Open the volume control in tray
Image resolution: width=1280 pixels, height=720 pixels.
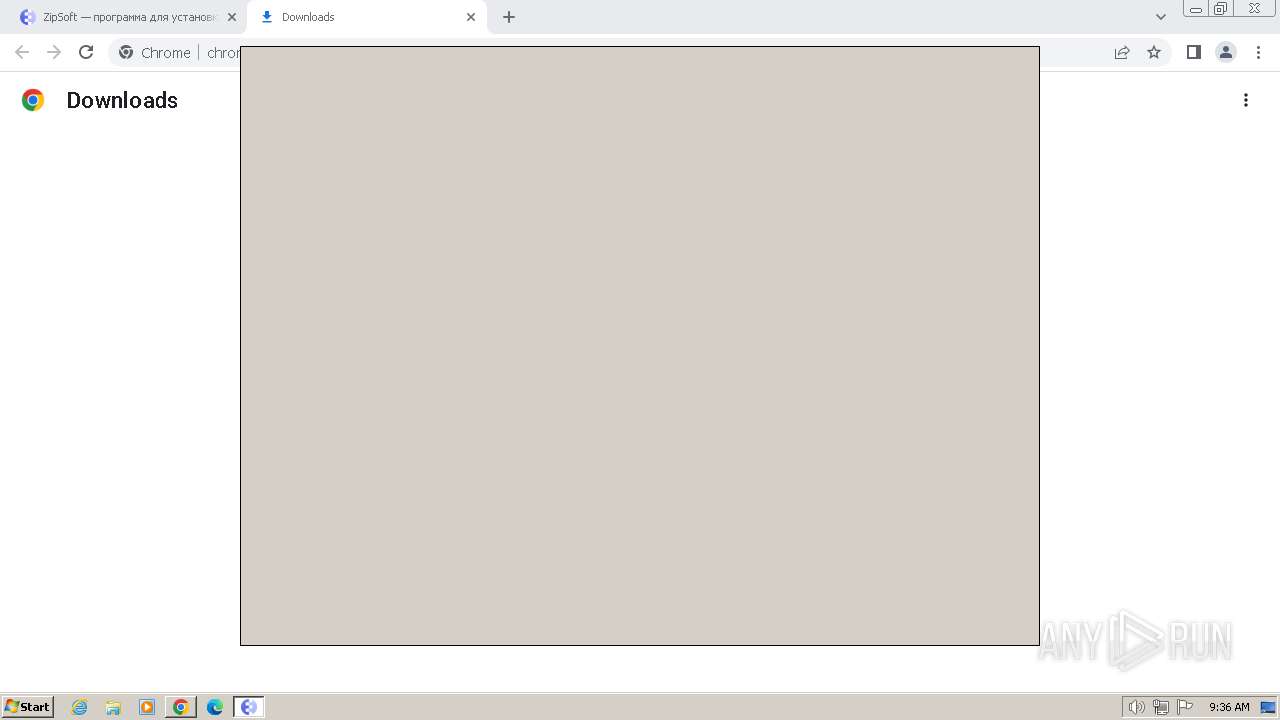(x=1137, y=707)
